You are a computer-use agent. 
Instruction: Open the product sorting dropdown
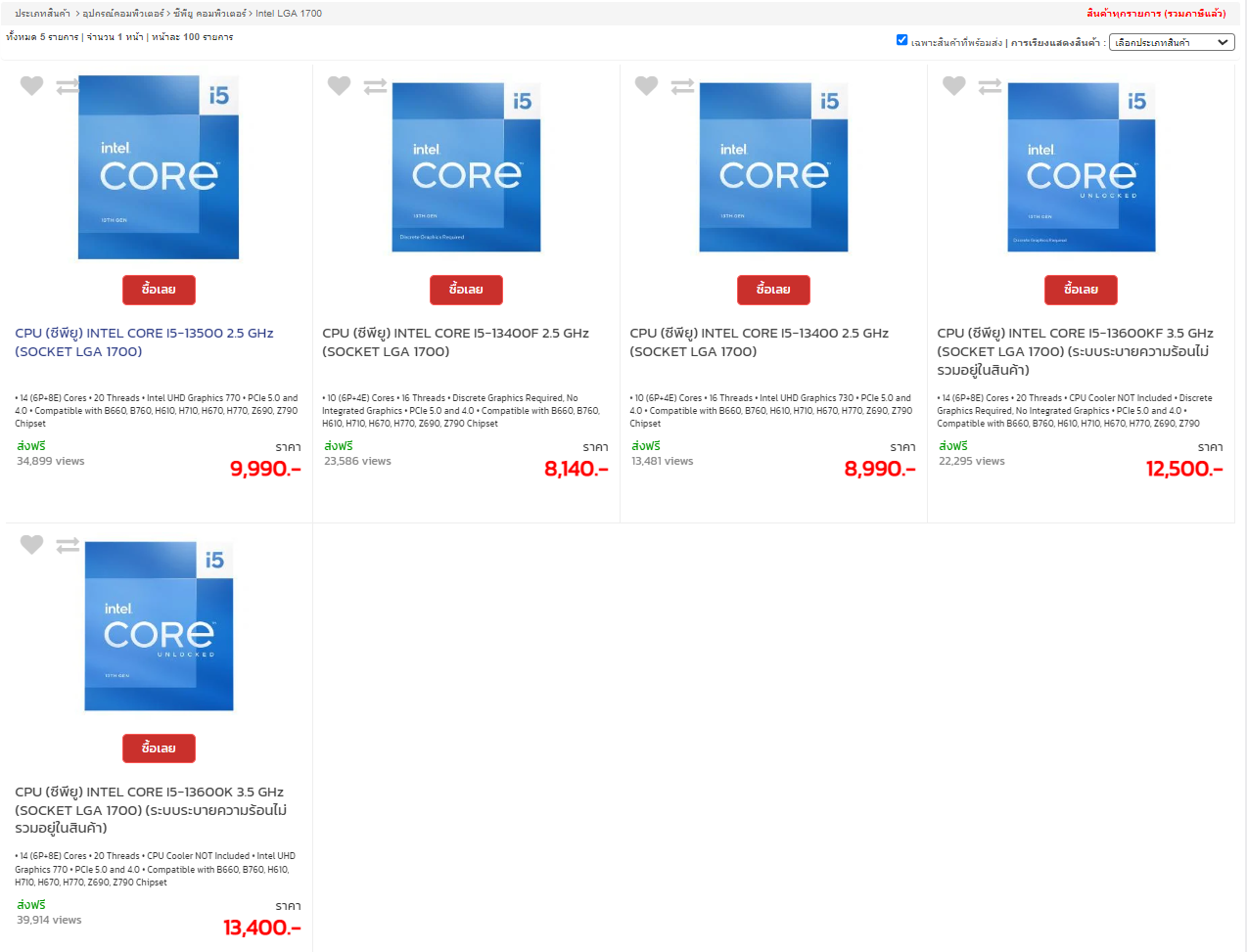coord(1172,42)
